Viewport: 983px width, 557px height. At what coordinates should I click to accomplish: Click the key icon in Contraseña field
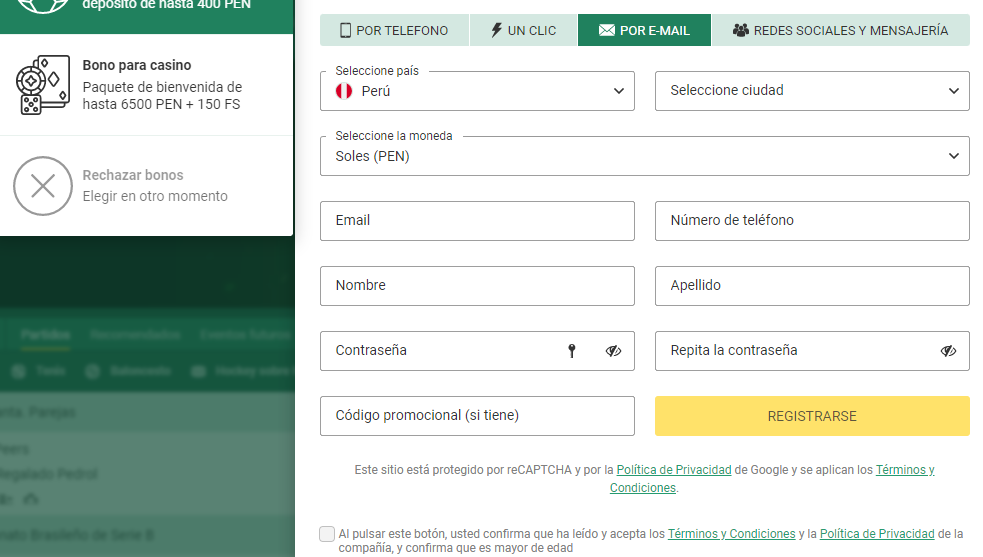[572, 351]
